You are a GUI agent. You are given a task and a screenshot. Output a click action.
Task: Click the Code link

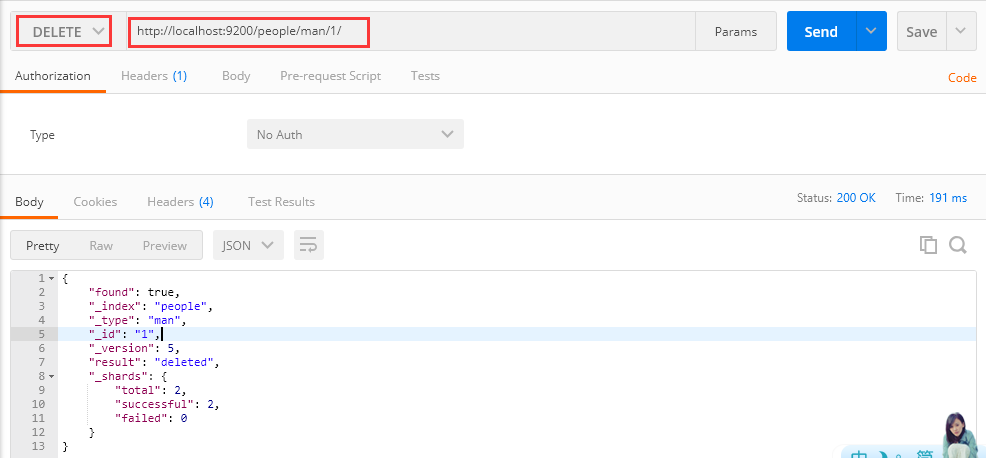[x=962, y=78]
